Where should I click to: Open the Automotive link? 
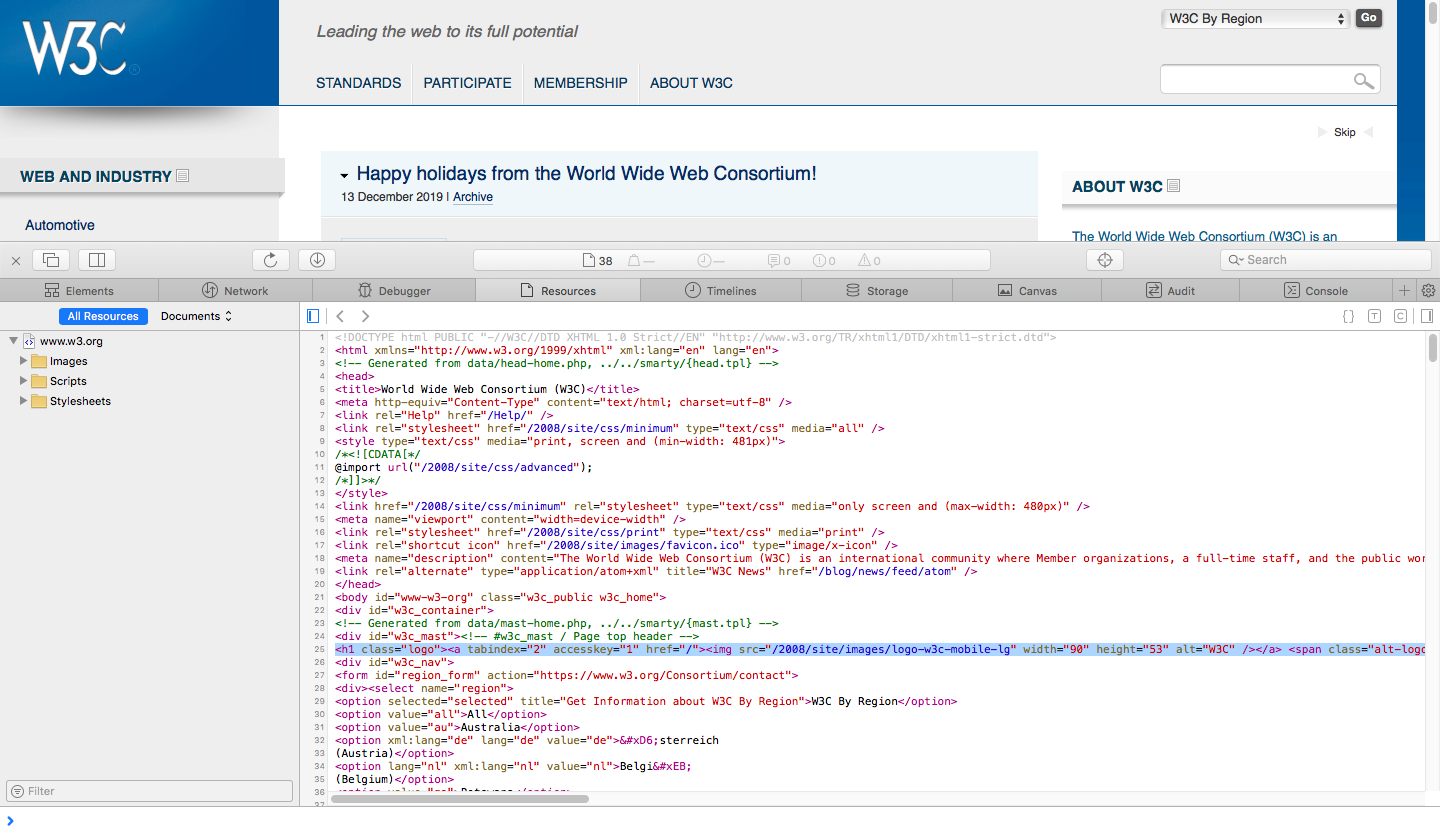click(x=60, y=225)
